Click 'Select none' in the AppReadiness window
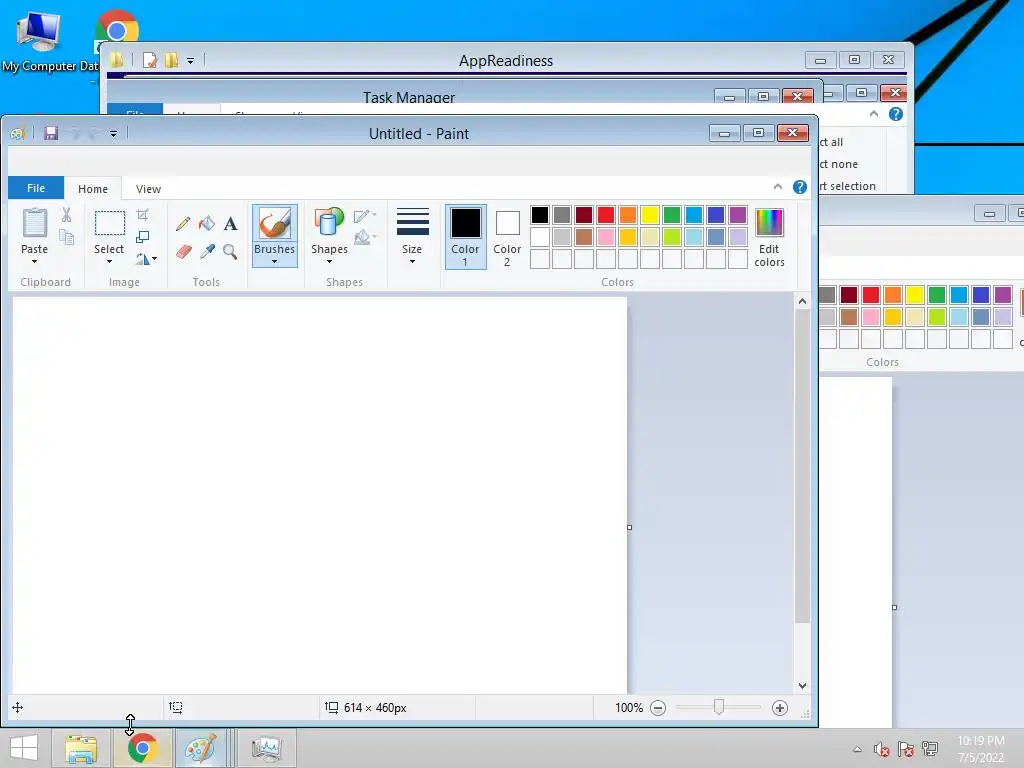This screenshot has width=1024, height=768. pyautogui.click(x=839, y=164)
